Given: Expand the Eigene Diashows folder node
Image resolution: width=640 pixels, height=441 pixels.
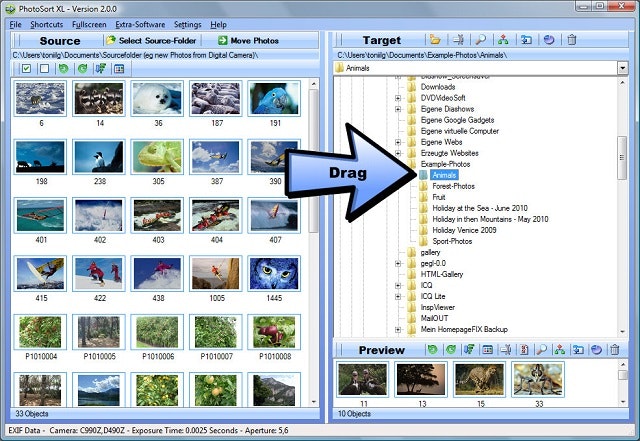Looking at the screenshot, I should click(398, 109).
